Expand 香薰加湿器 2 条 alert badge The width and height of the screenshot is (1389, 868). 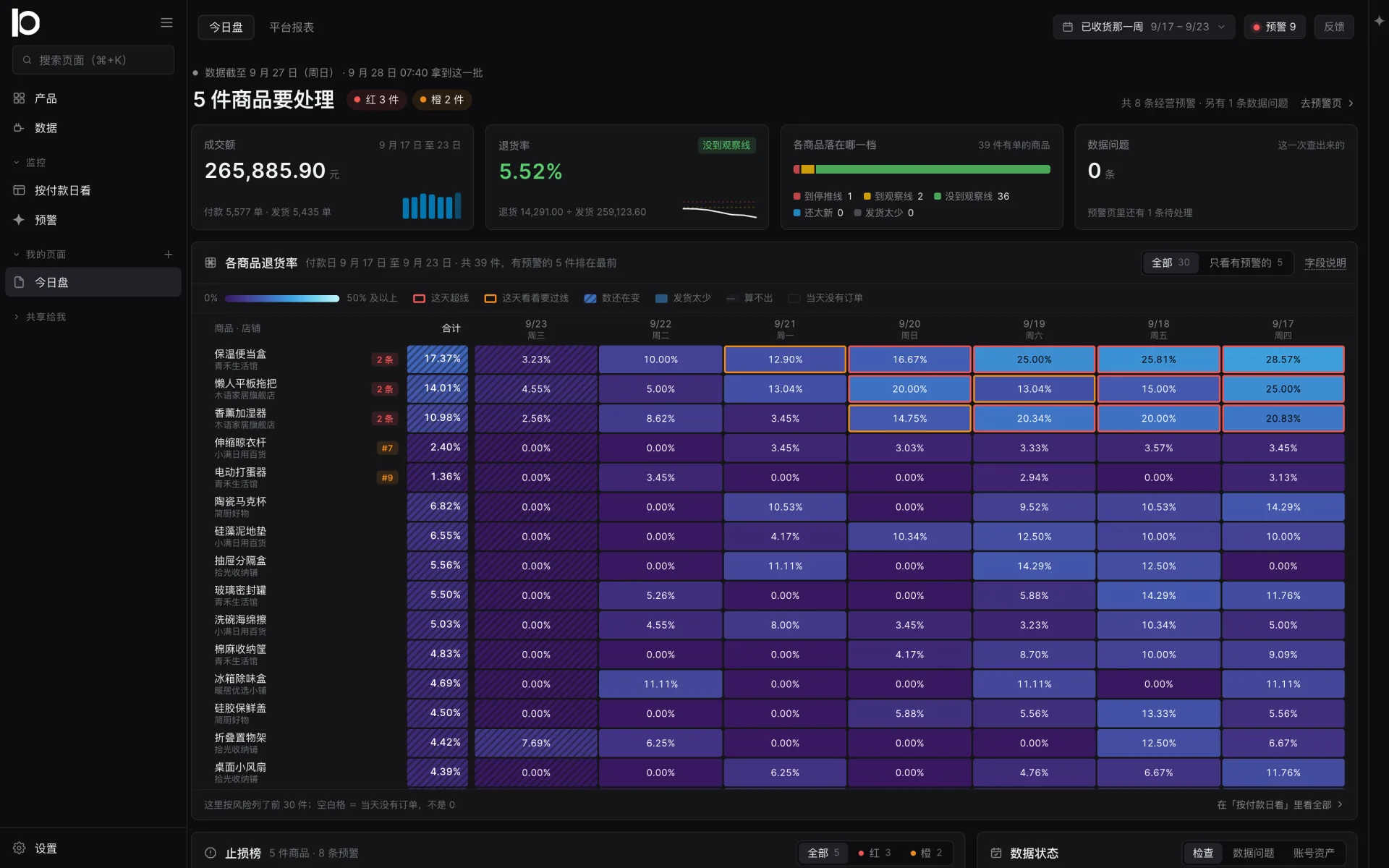point(385,419)
